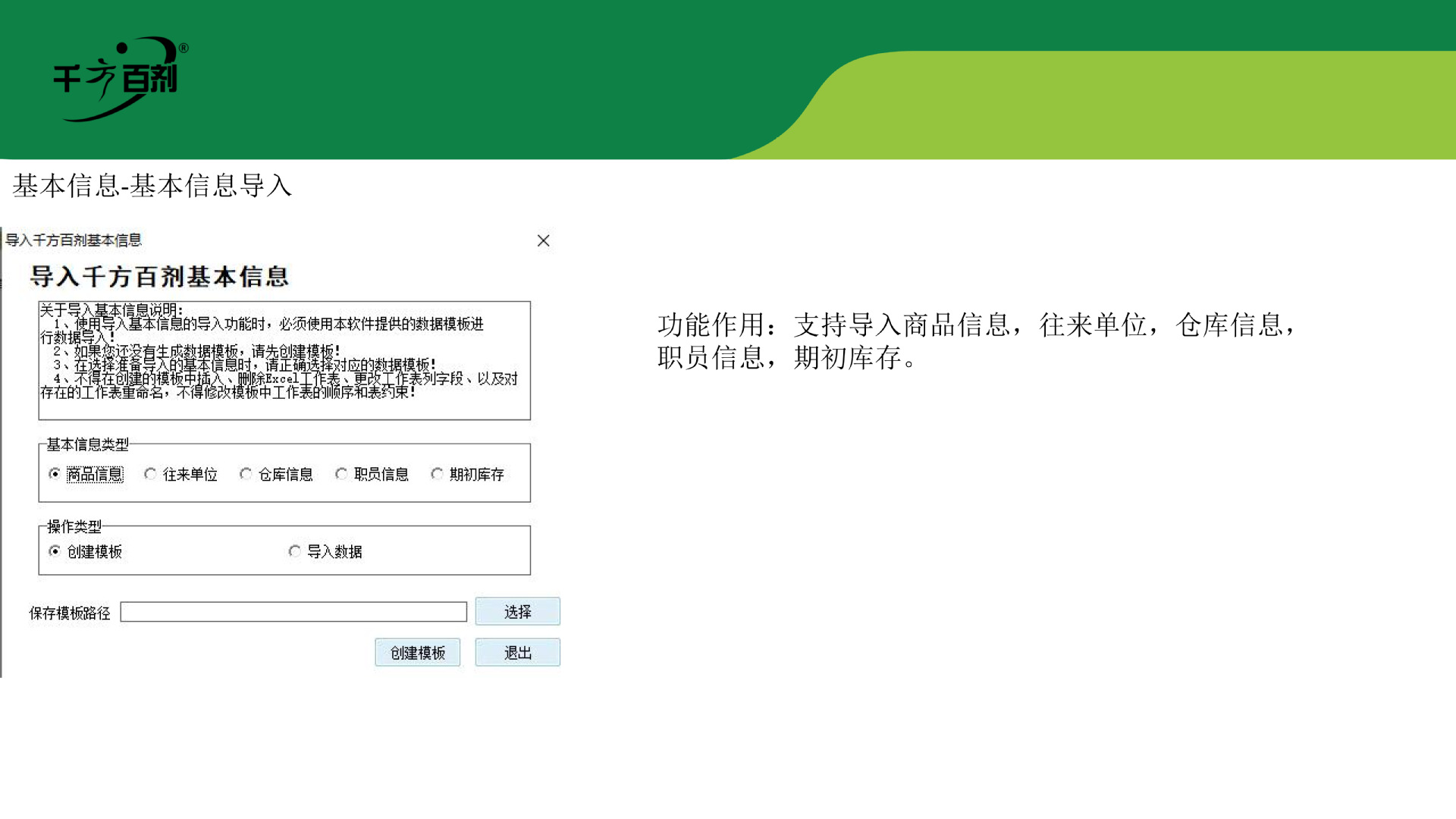Click 退出 to exit the dialog
Screen dimensions: 1456x819
pyautogui.click(x=518, y=652)
